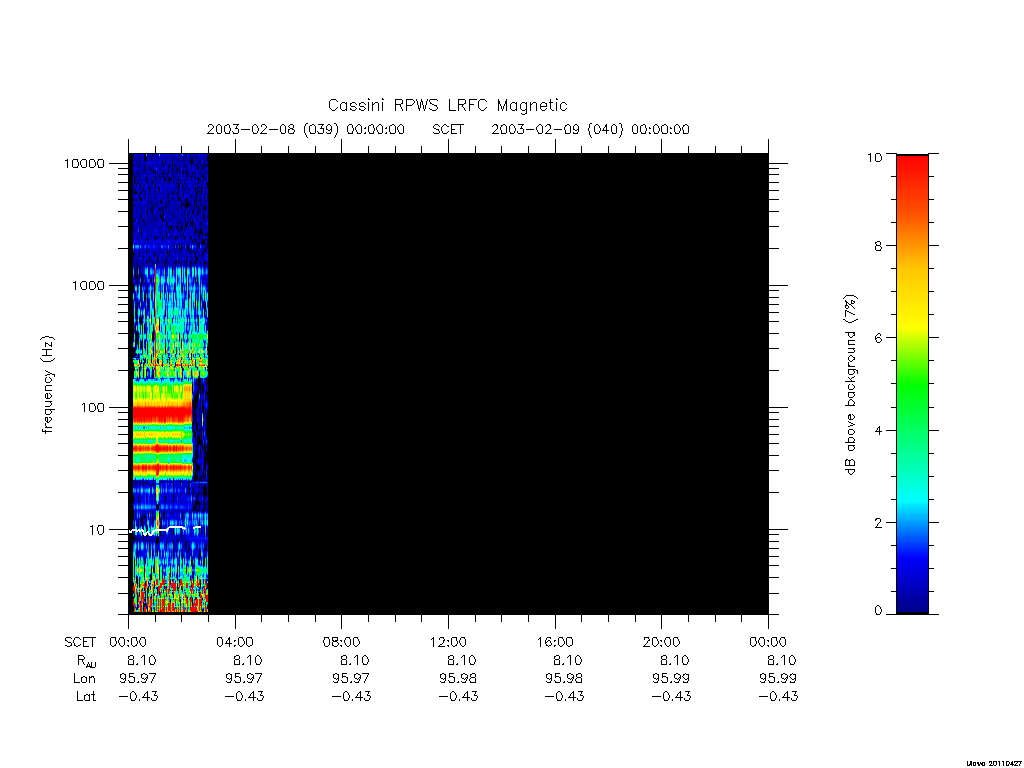Image resolution: width=1024 pixels, height=768 pixels.
Task: Click the R AU value 8.10 under 12:00
Action: (x=461, y=660)
